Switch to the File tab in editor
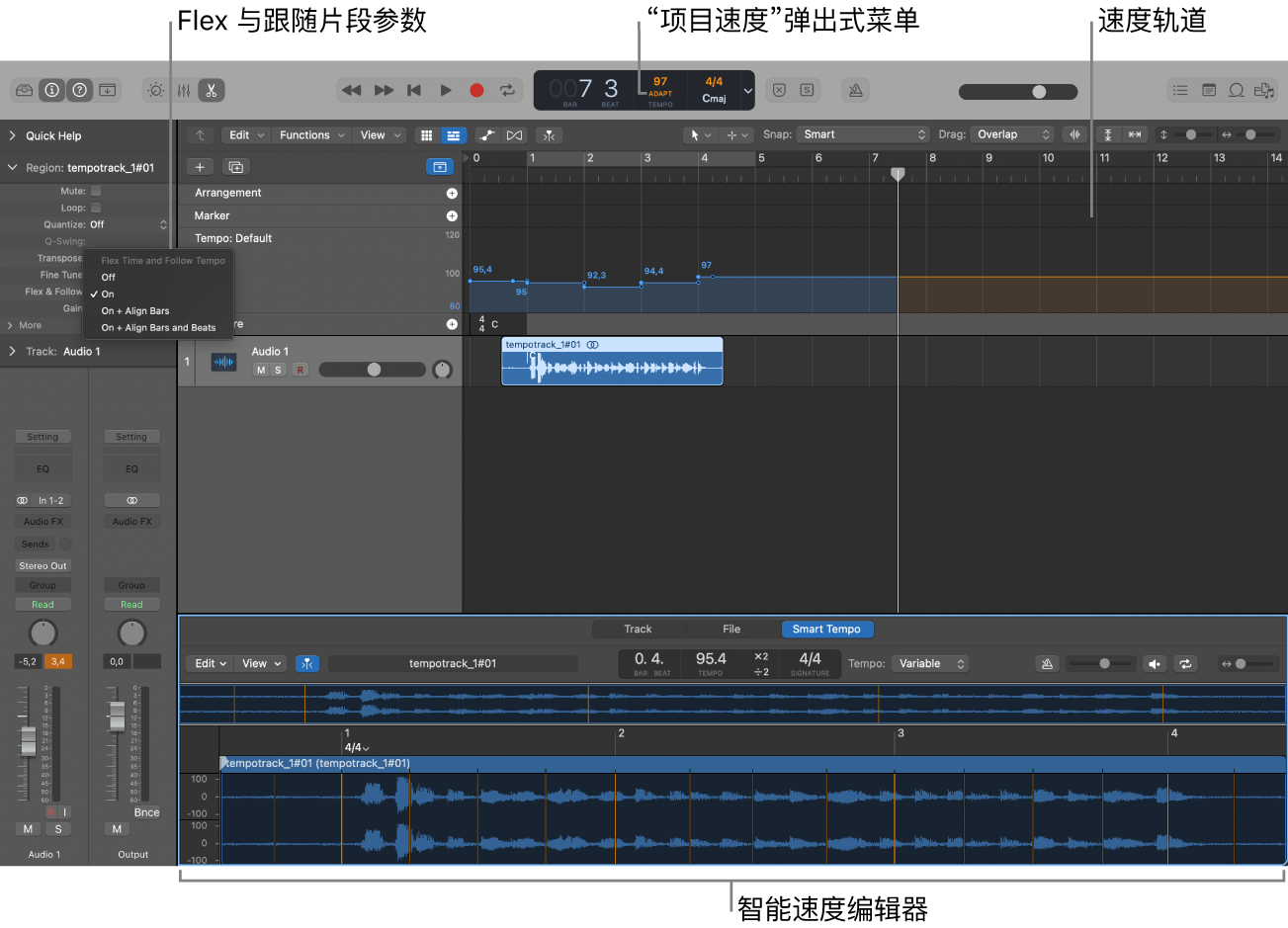Viewport: 1288px width, 928px height. (x=731, y=630)
